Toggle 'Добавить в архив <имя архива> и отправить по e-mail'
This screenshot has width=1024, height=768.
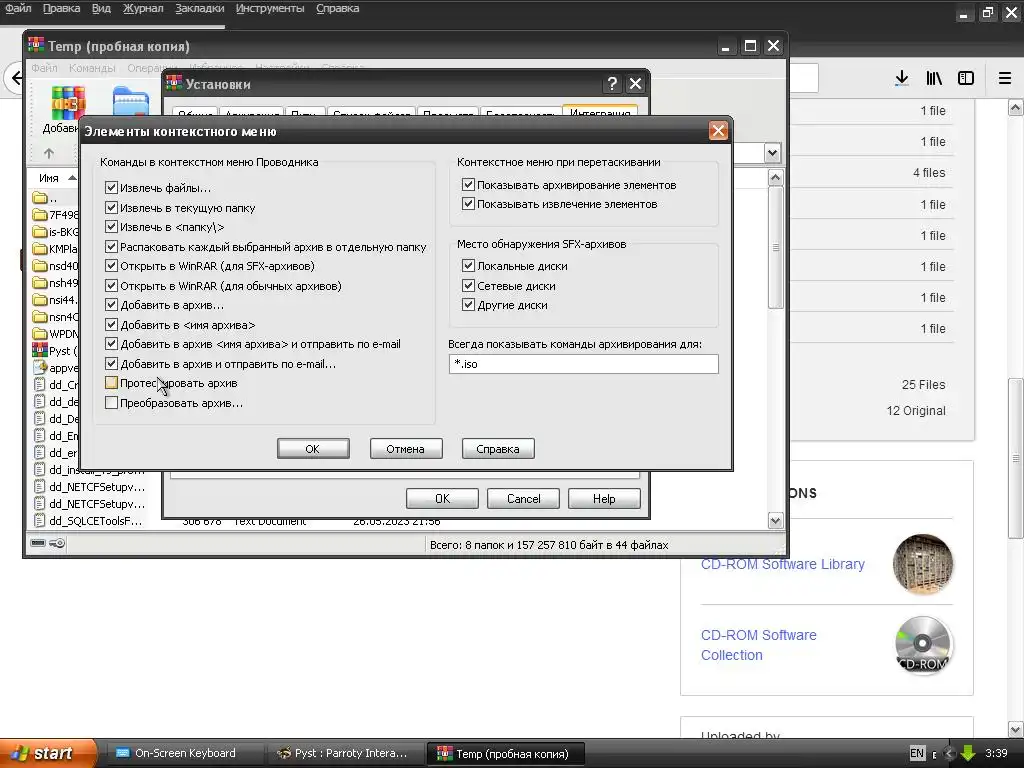pos(111,344)
